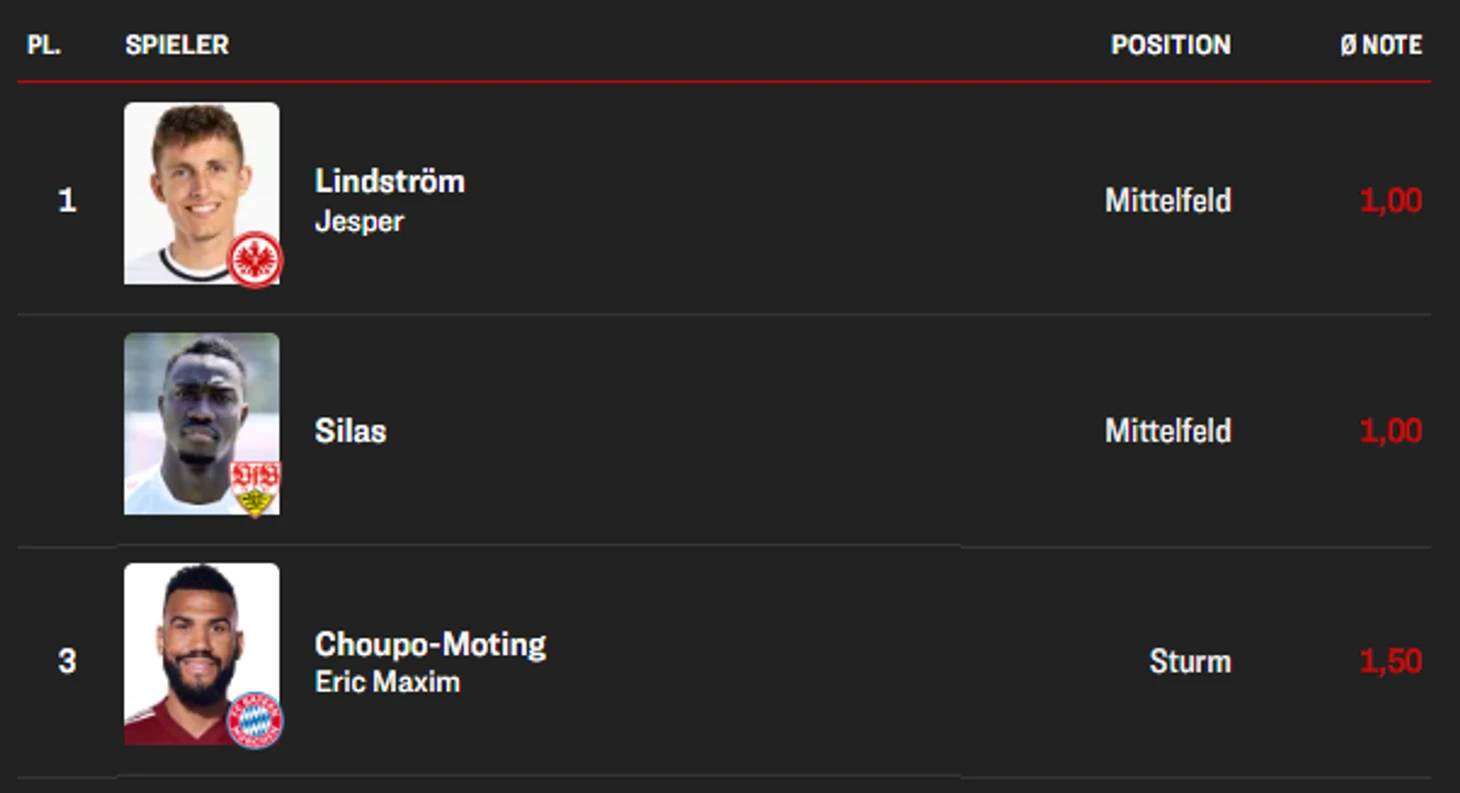Click the Choupo-Moting player name
The width and height of the screenshot is (1460, 793).
[430, 644]
